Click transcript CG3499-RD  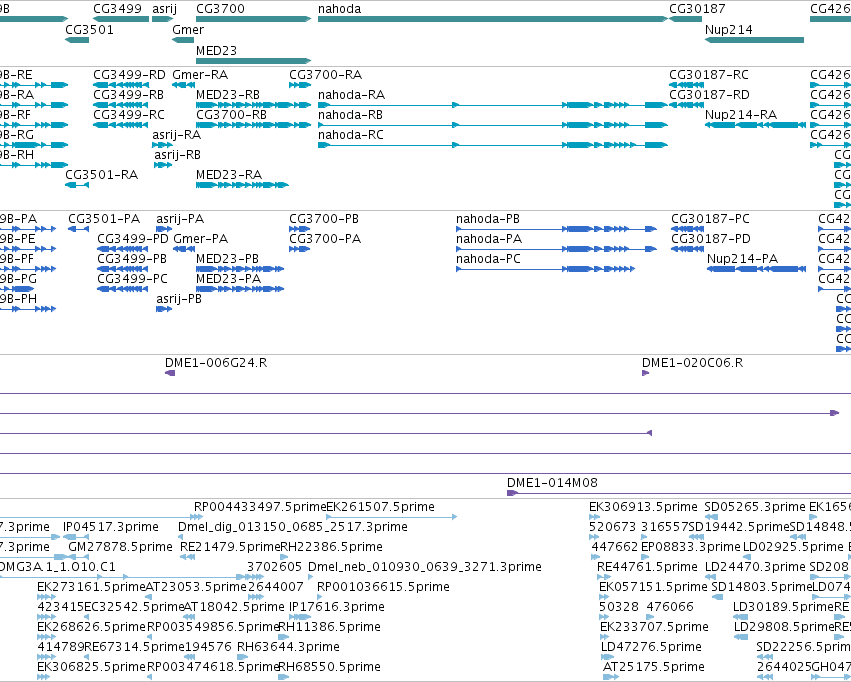[120, 85]
